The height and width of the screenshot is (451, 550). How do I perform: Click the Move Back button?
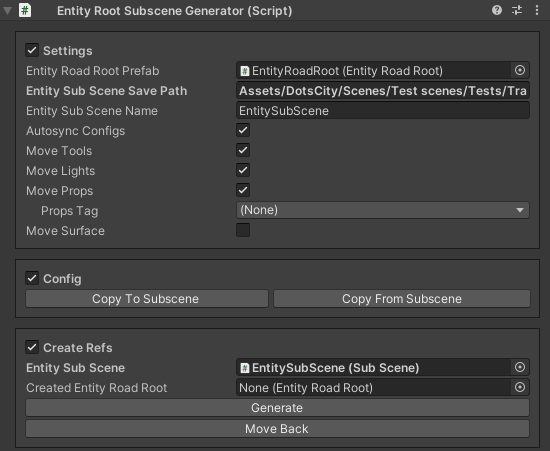tap(277, 429)
